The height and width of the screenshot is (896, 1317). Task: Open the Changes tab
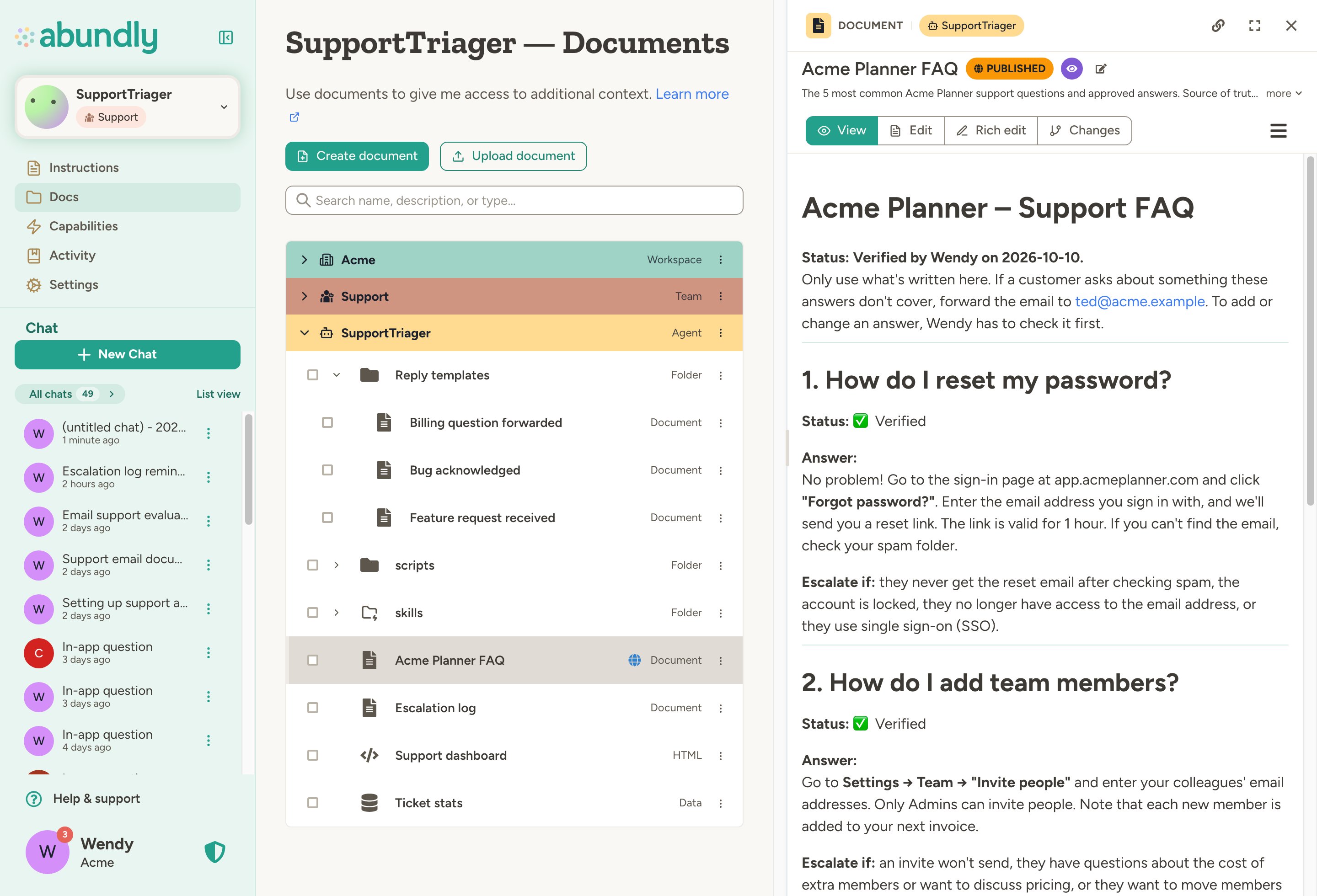point(1085,131)
